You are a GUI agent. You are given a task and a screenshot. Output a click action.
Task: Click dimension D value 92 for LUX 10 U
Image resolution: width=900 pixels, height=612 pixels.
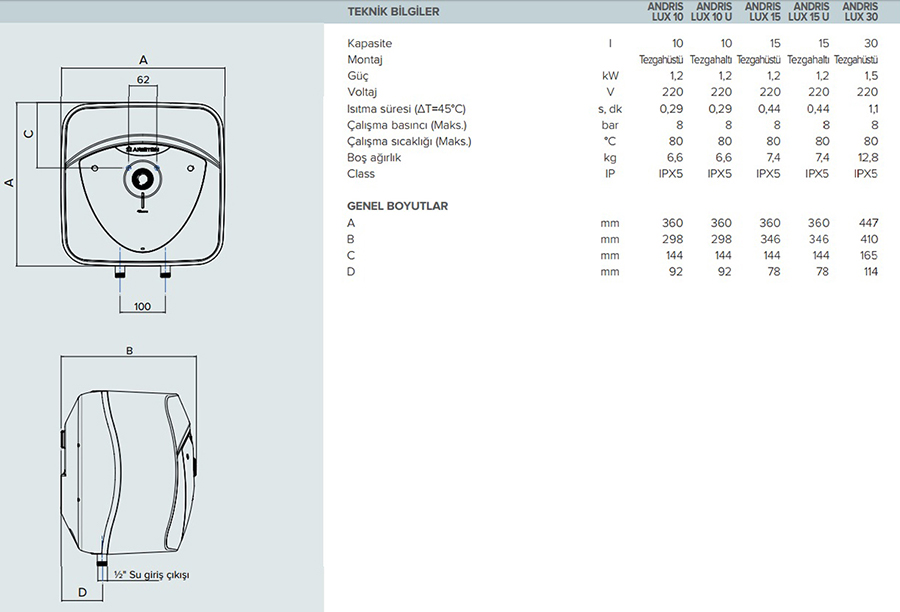pos(725,272)
